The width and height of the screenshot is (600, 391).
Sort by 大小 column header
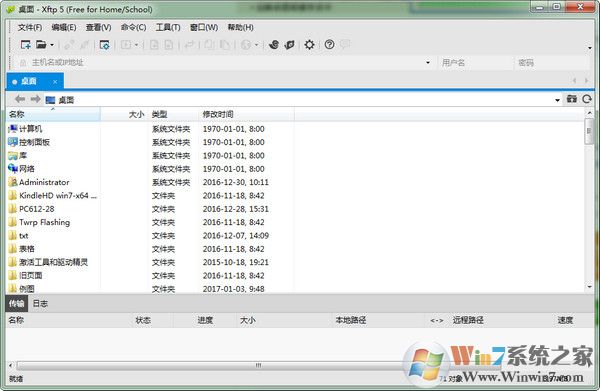point(124,114)
